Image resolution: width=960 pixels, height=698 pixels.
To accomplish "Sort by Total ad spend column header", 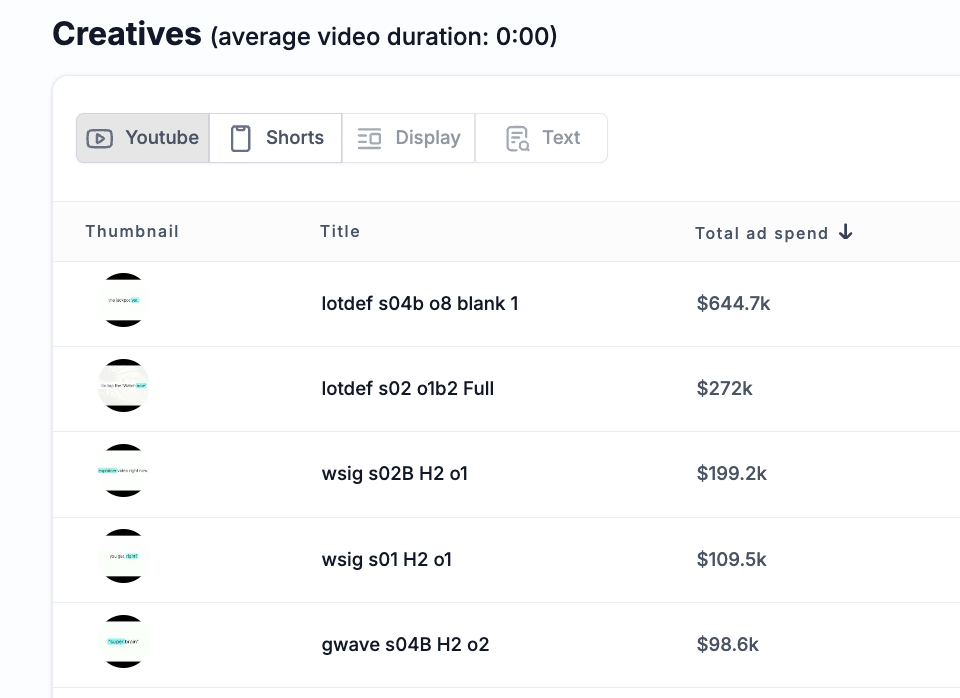I will point(774,233).
